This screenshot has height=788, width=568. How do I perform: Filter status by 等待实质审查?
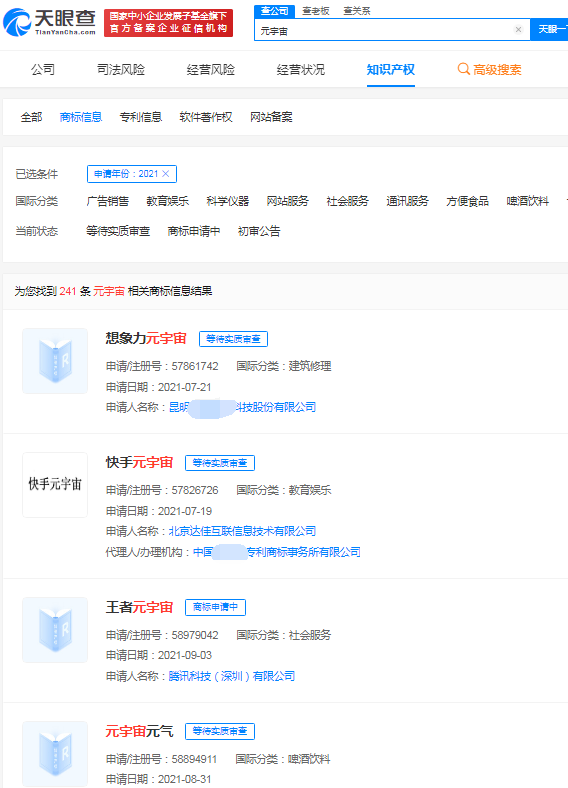coord(118,231)
